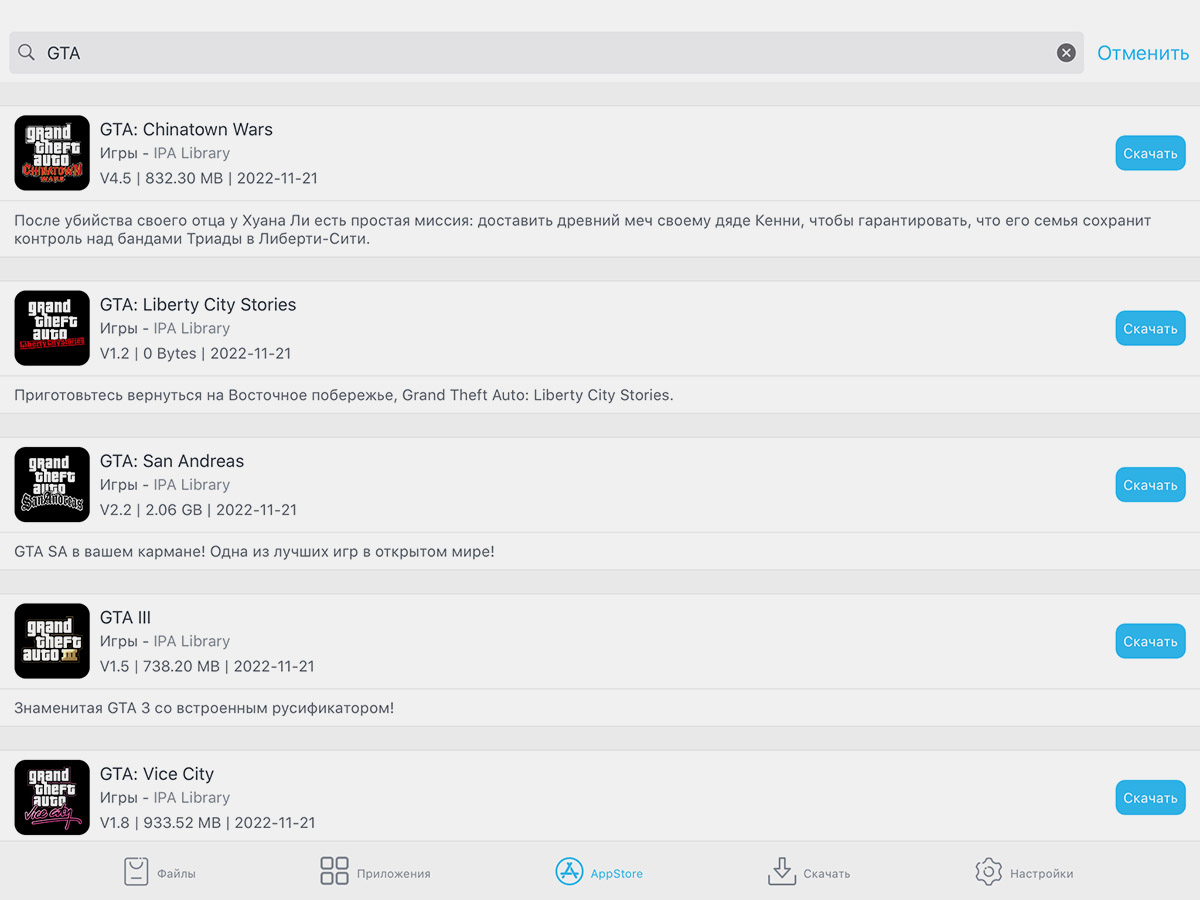
Task: Download GTA: Liberty City Stories with Скачать
Action: 1150,328
